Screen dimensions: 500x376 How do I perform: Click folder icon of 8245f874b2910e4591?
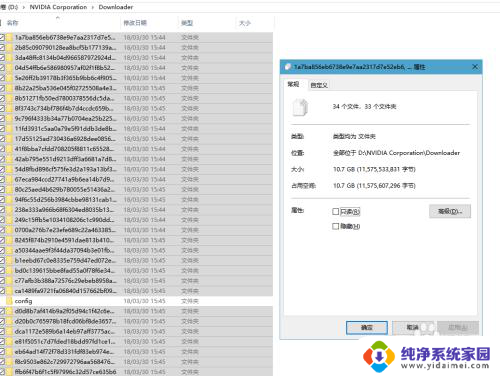[x=9, y=240]
